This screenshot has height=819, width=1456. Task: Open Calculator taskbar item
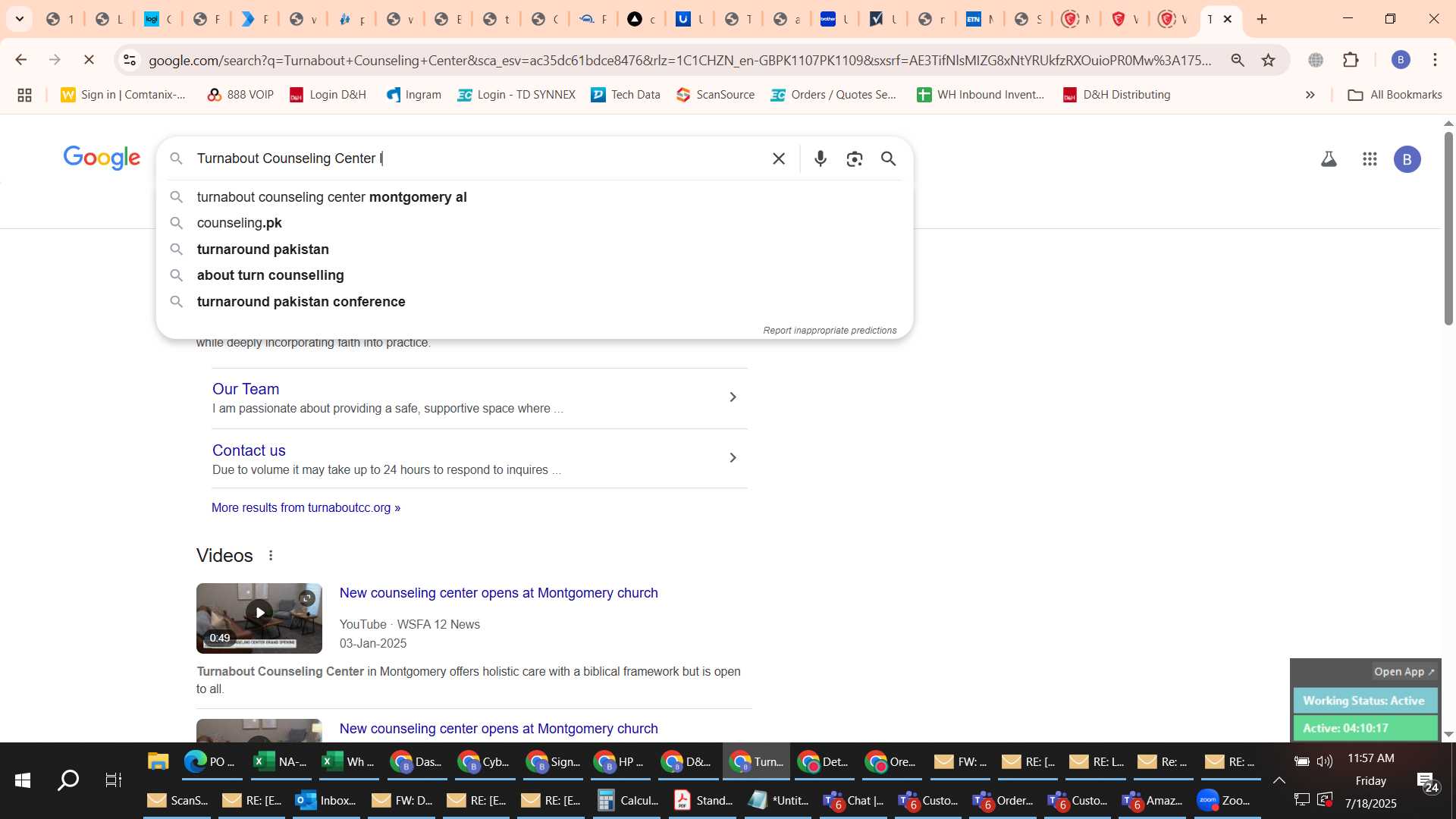[629, 800]
